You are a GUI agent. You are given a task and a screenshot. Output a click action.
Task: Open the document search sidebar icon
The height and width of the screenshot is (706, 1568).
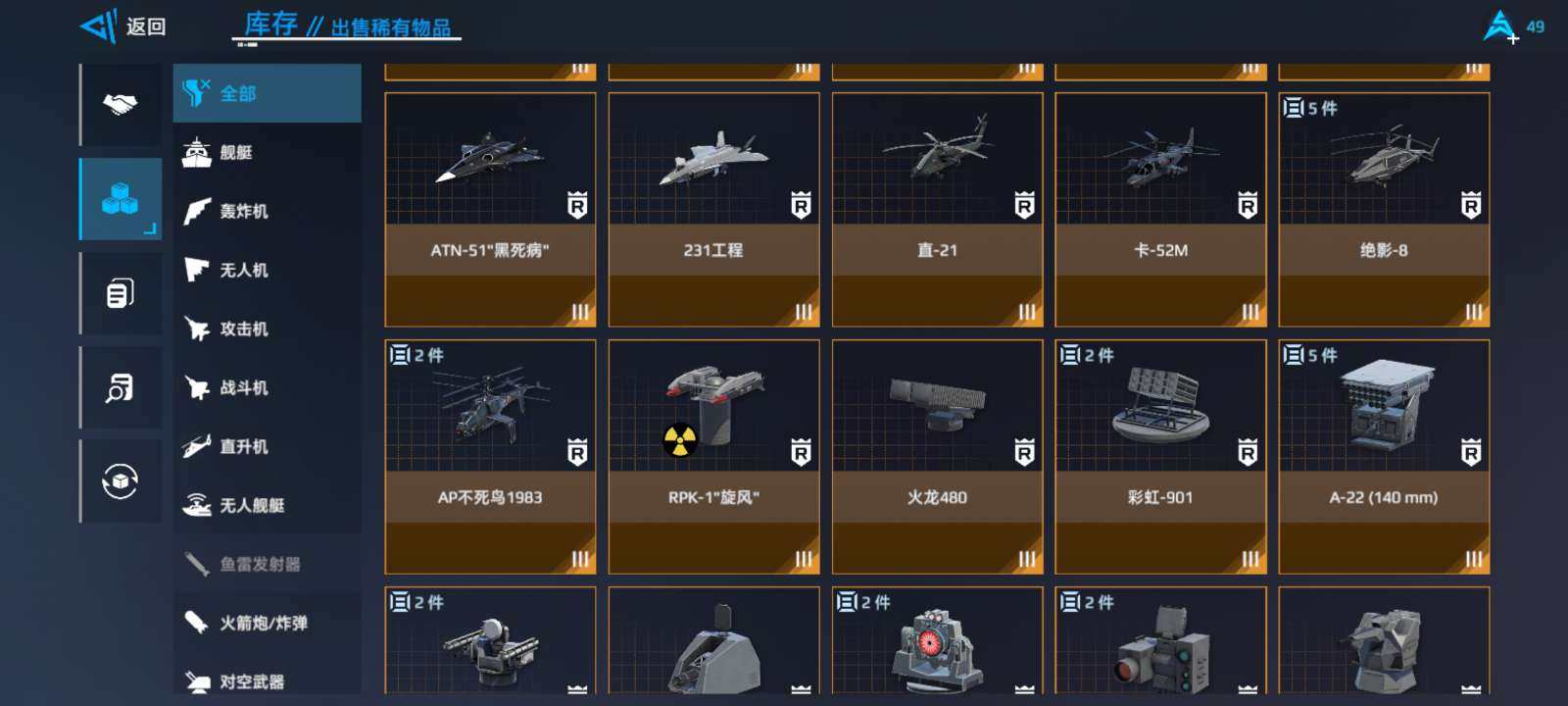pos(121,387)
